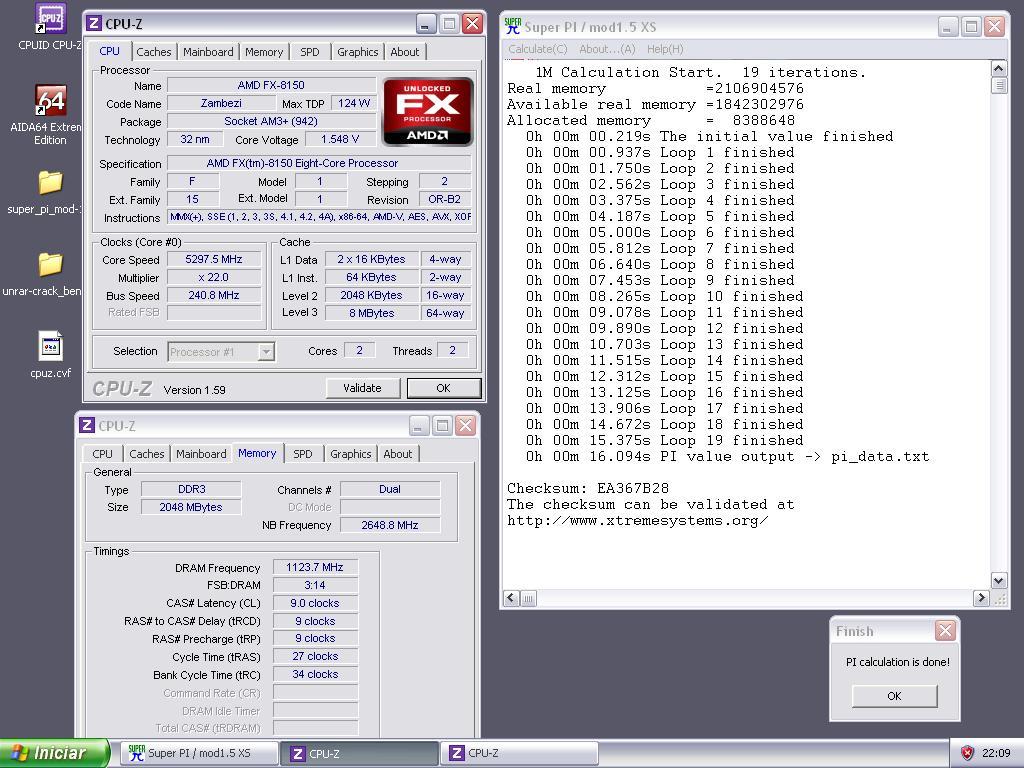Select SPD tab in lower CPU-Z window
1024x768 pixels.
[302, 453]
